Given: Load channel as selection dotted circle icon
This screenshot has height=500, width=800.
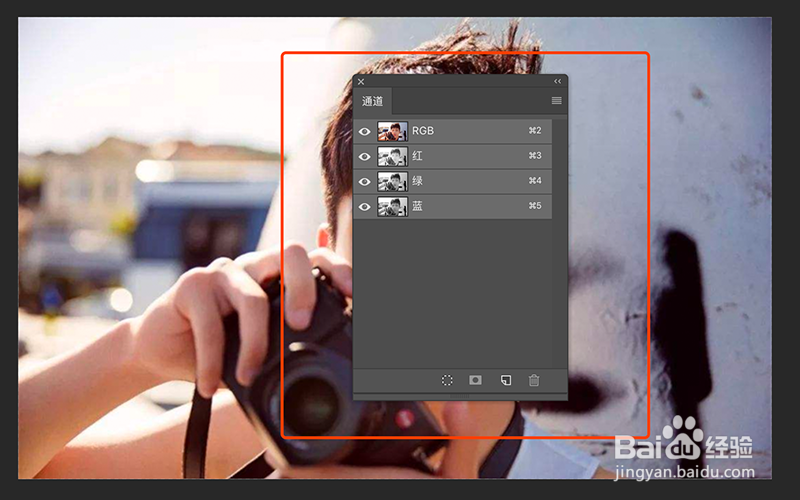Looking at the screenshot, I should click(x=447, y=380).
